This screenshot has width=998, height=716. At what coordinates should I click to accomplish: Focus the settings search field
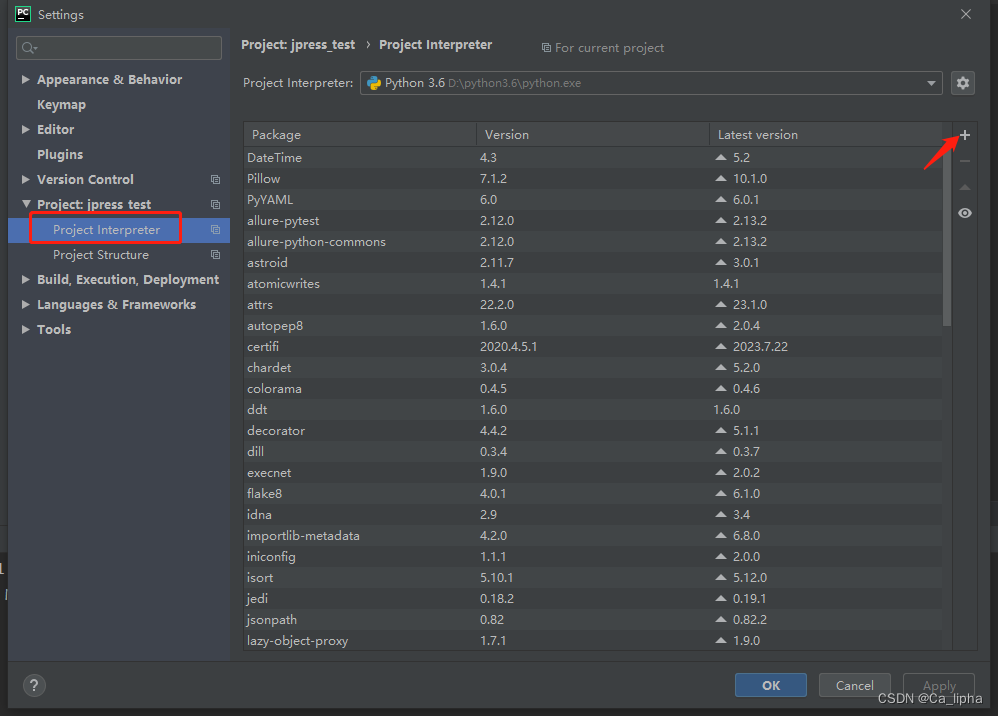coord(119,48)
